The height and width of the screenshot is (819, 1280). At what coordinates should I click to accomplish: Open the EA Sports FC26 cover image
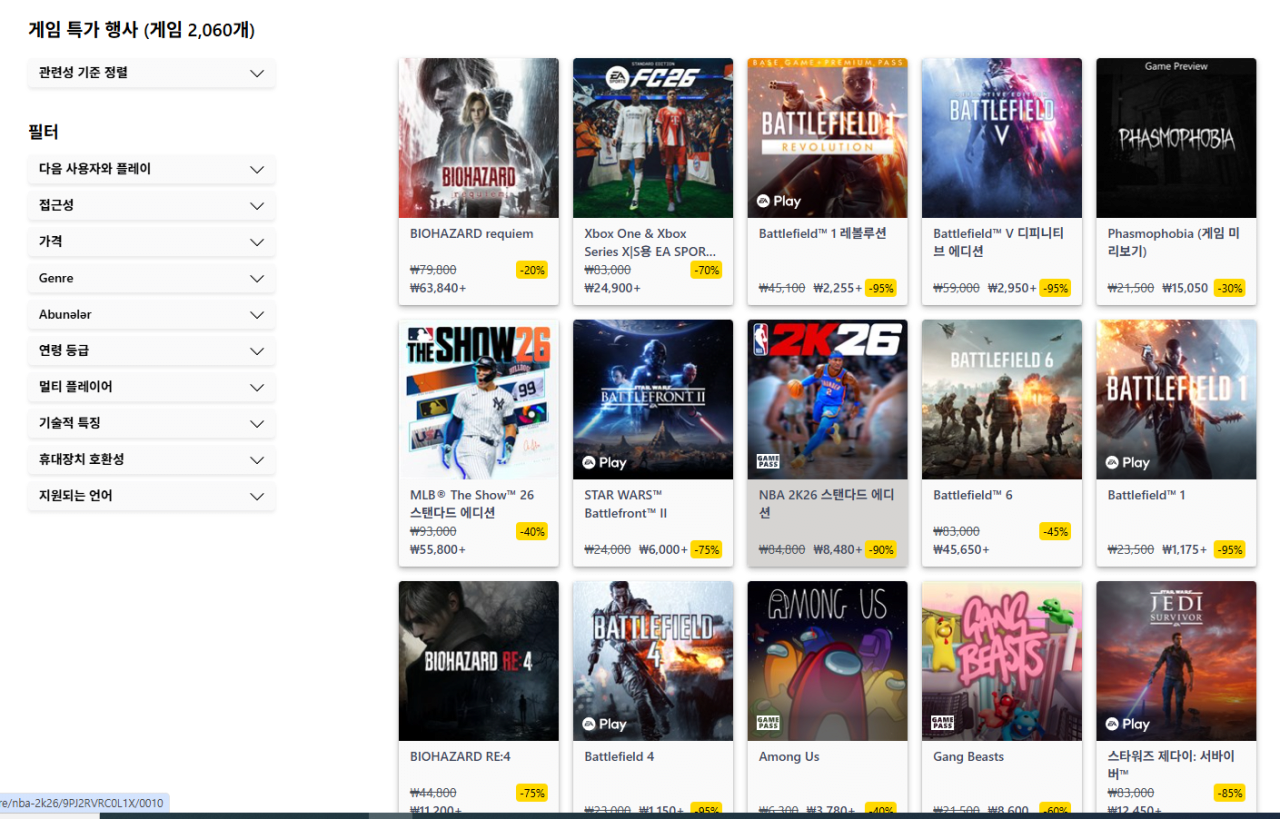pos(653,138)
